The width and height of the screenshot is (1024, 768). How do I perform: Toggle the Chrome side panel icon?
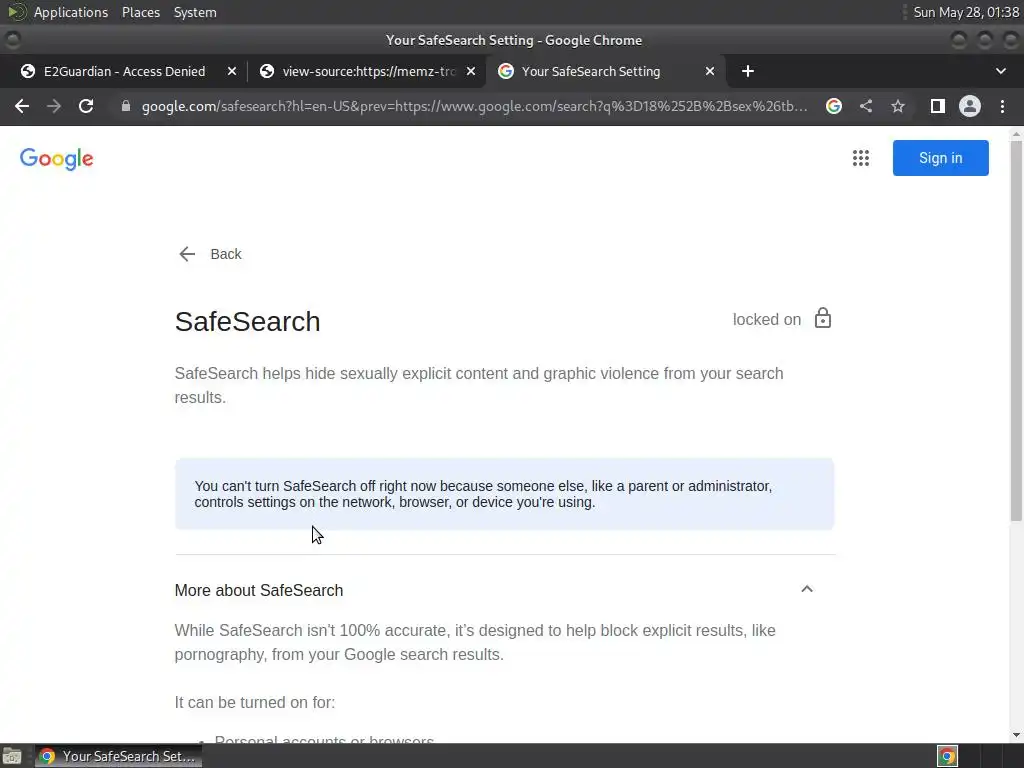pos(938,106)
